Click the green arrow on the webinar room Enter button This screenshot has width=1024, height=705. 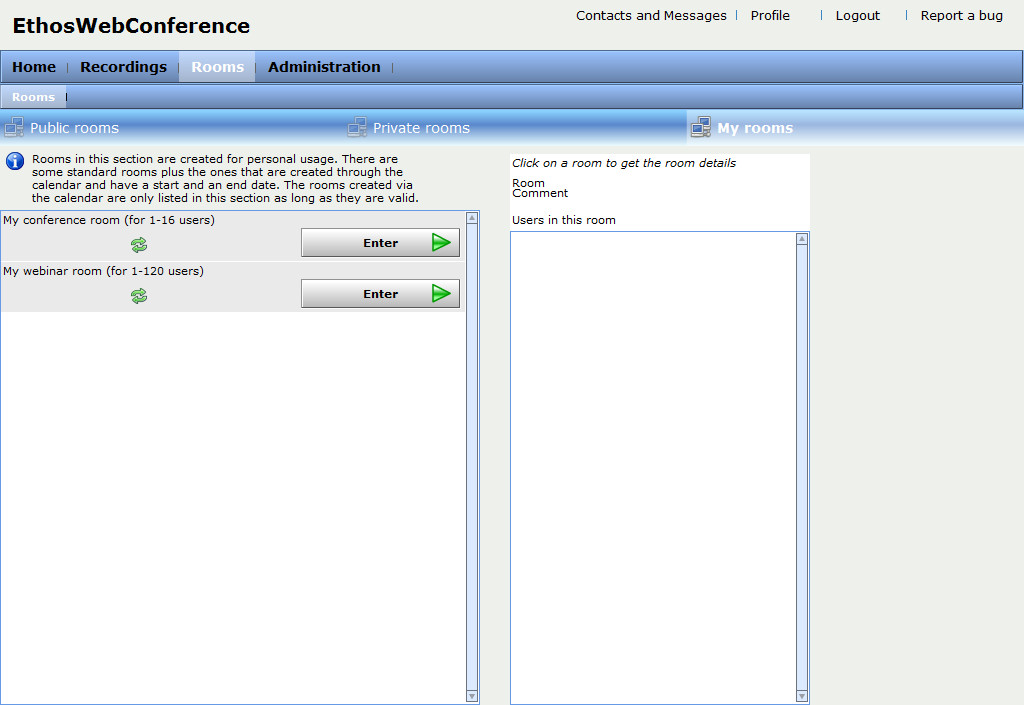click(x=440, y=293)
